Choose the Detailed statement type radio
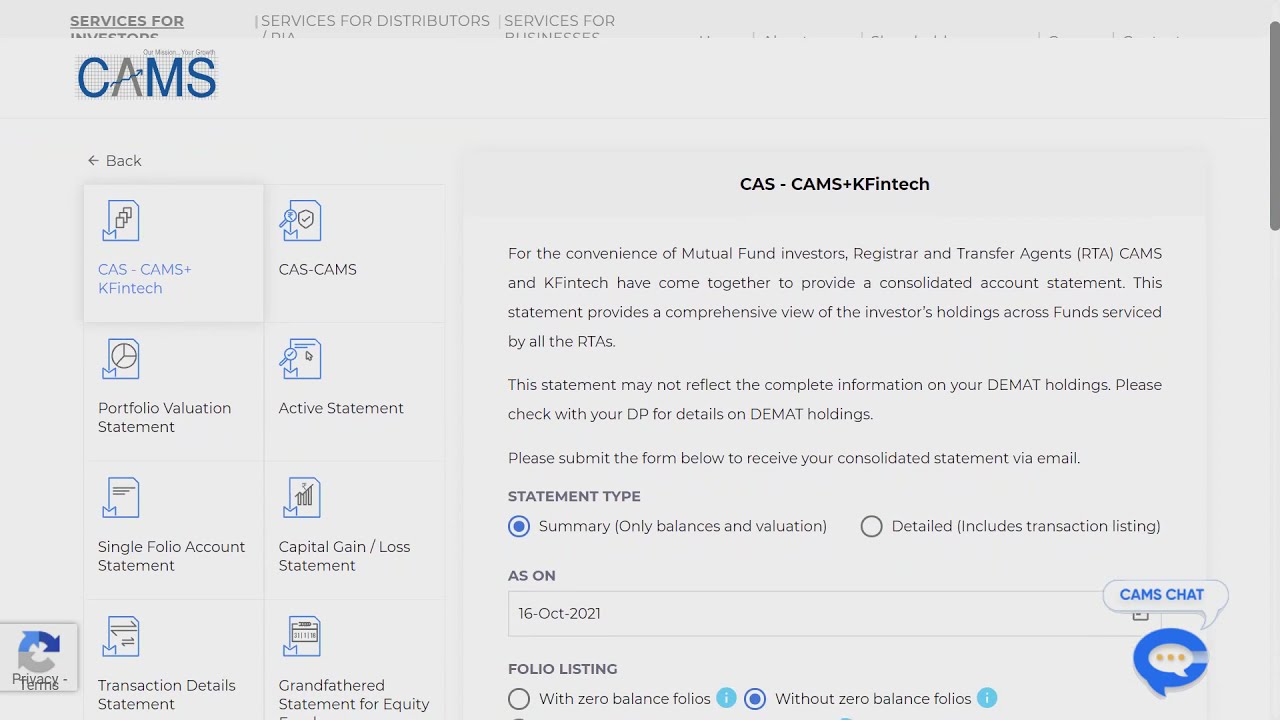Viewport: 1280px width, 720px height. (871, 526)
